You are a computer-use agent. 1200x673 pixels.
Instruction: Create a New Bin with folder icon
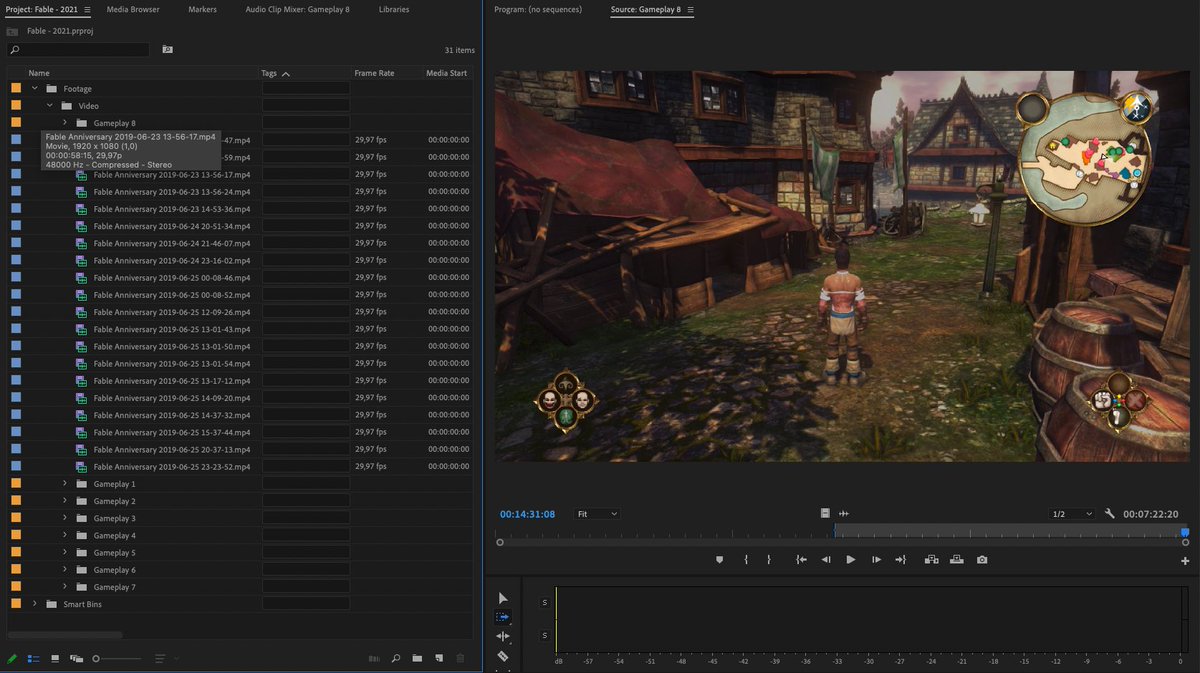[x=417, y=659]
